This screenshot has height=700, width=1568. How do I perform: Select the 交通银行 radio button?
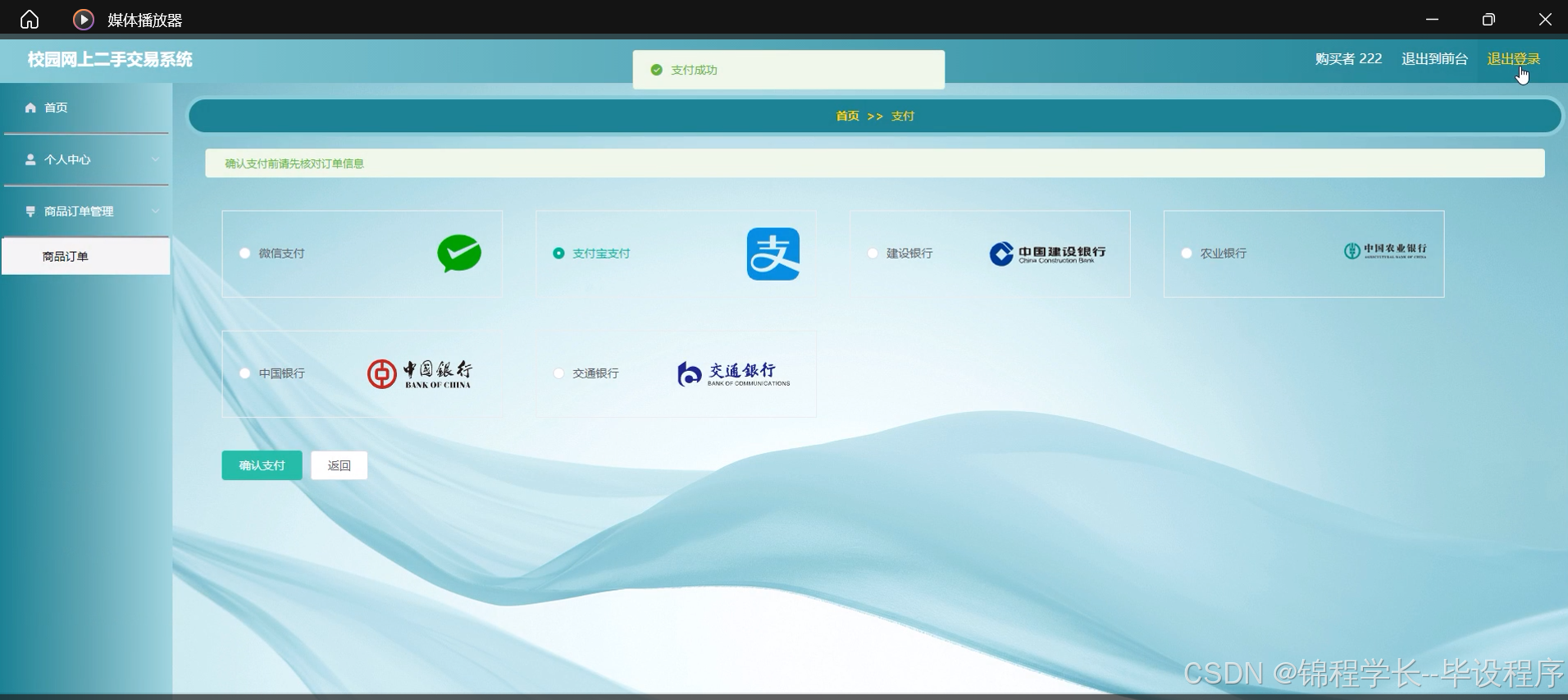click(x=558, y=373)
